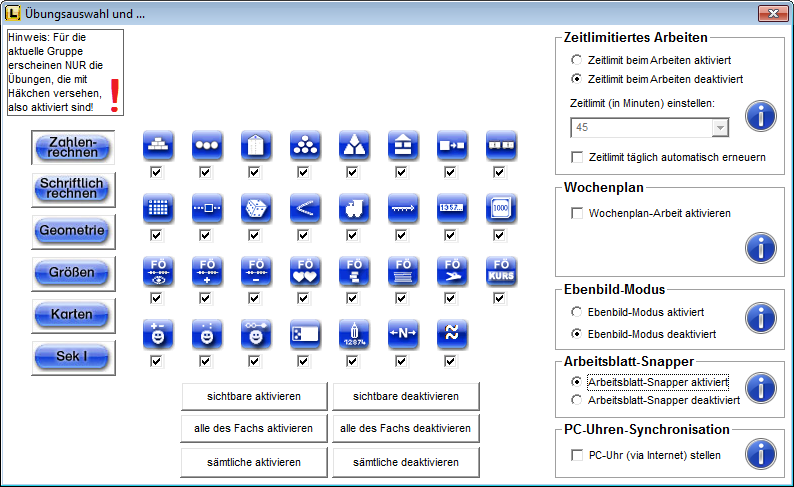Select Ebenbild-Modus aktiviert radio button
794x487 pixels.
click(577, 312)
